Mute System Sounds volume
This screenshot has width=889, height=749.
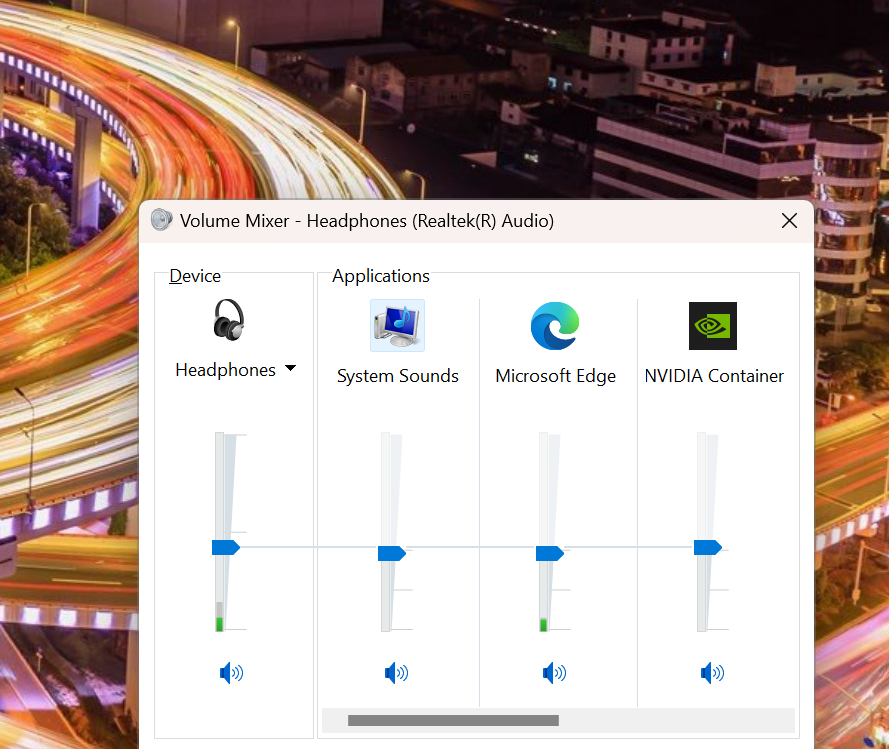[x=396, y=673]
